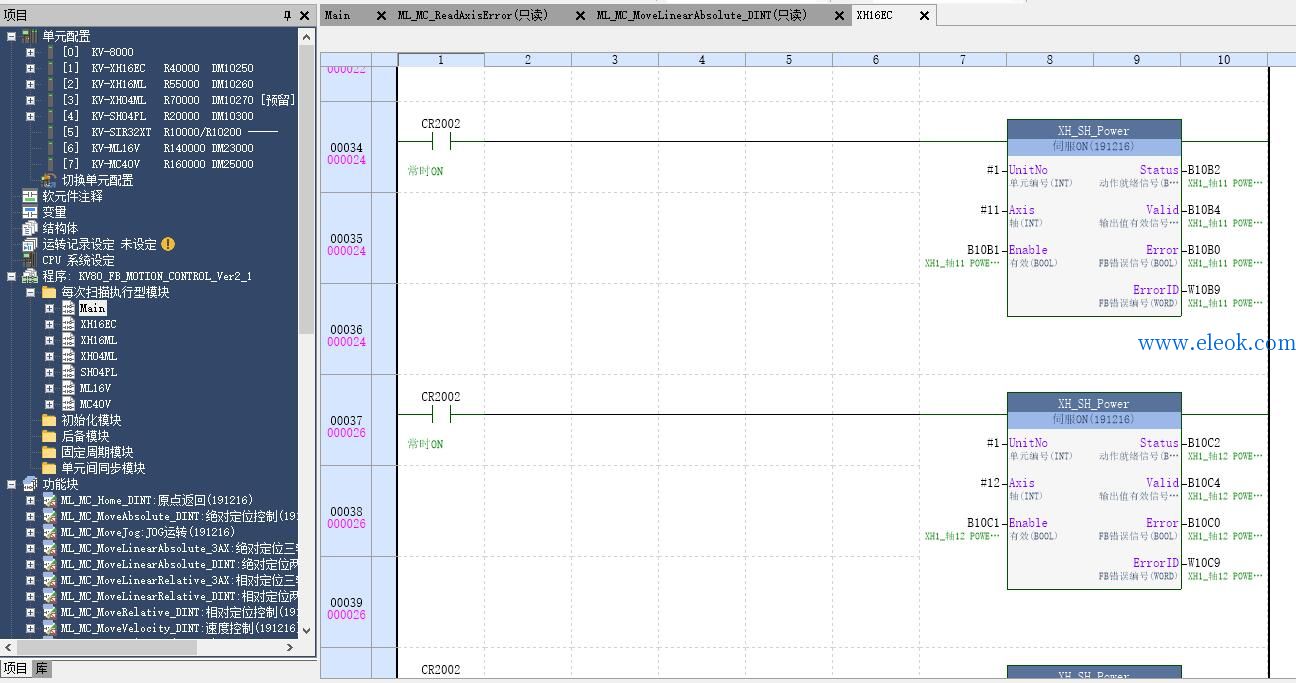The height and width of the screenshot is (683, 1296).
Task: Click the CR2002 contact on rung 00034
Action: click(x=441, y=141)
